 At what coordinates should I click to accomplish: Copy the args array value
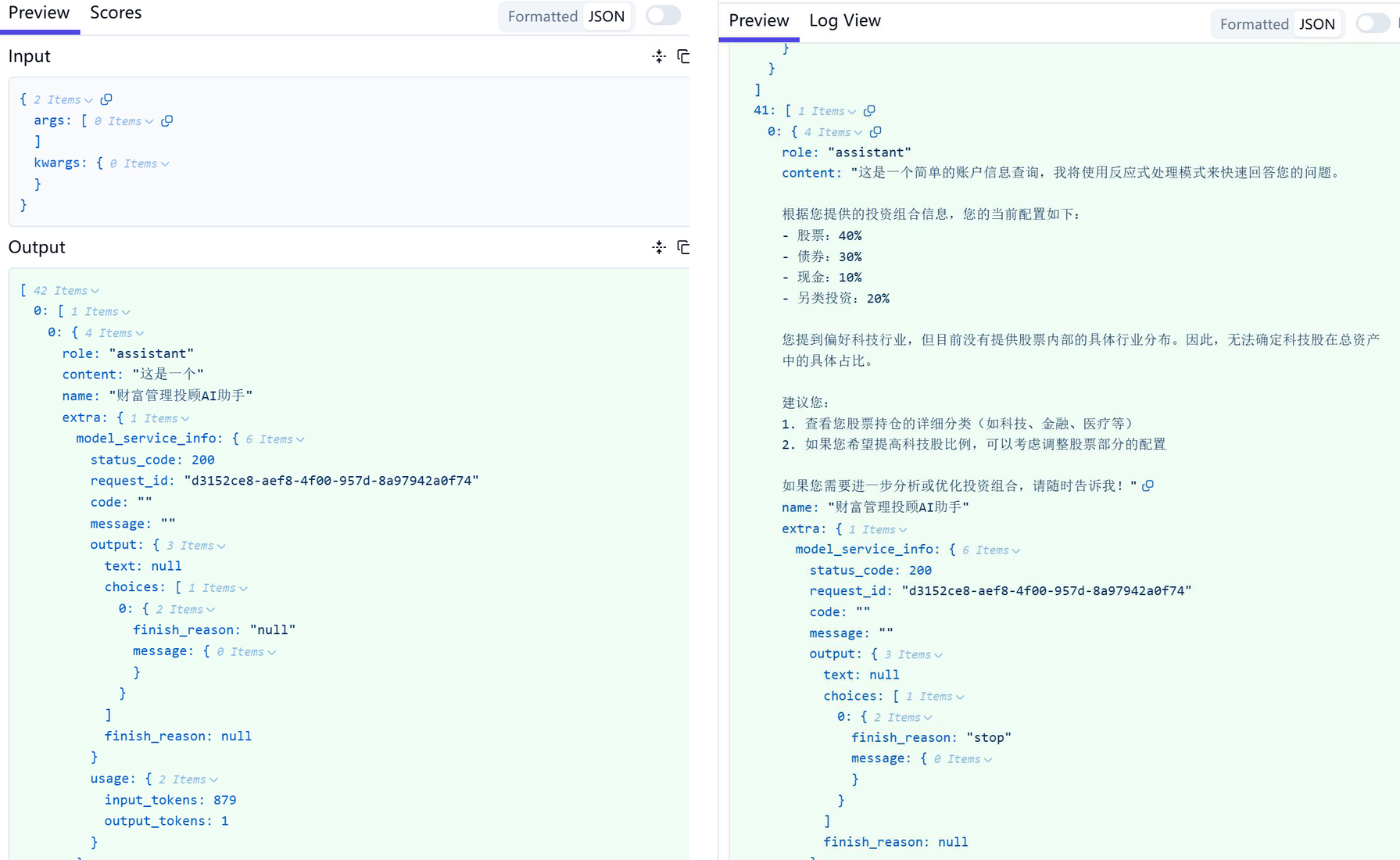point(166,121)
